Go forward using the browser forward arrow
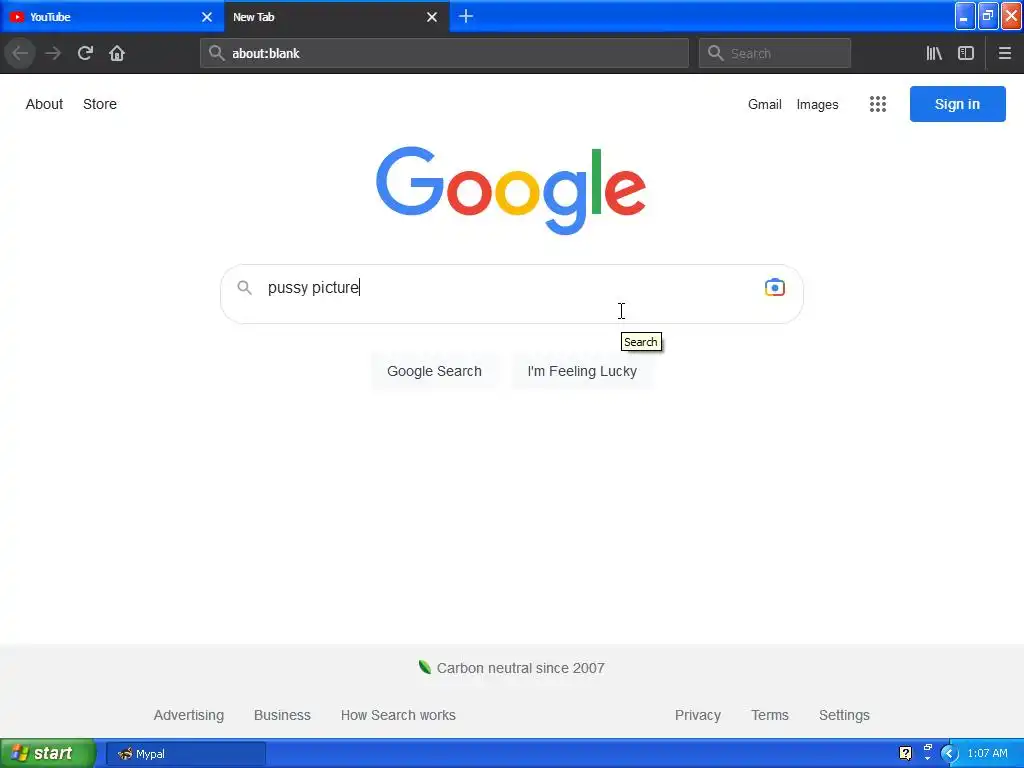 click(x=53, y=53)
